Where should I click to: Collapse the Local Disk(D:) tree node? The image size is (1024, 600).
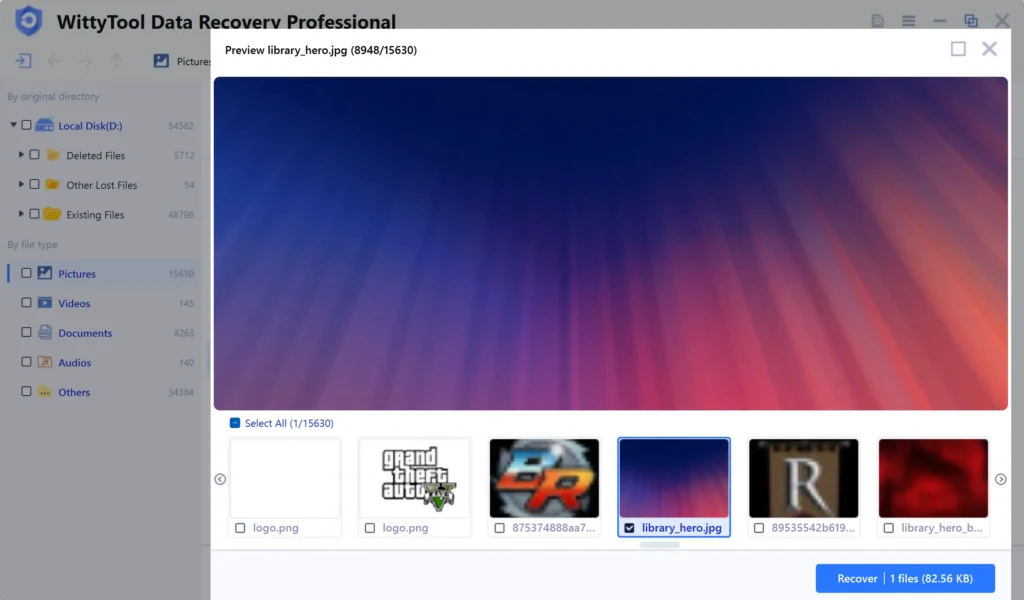[x=14, y=126]
